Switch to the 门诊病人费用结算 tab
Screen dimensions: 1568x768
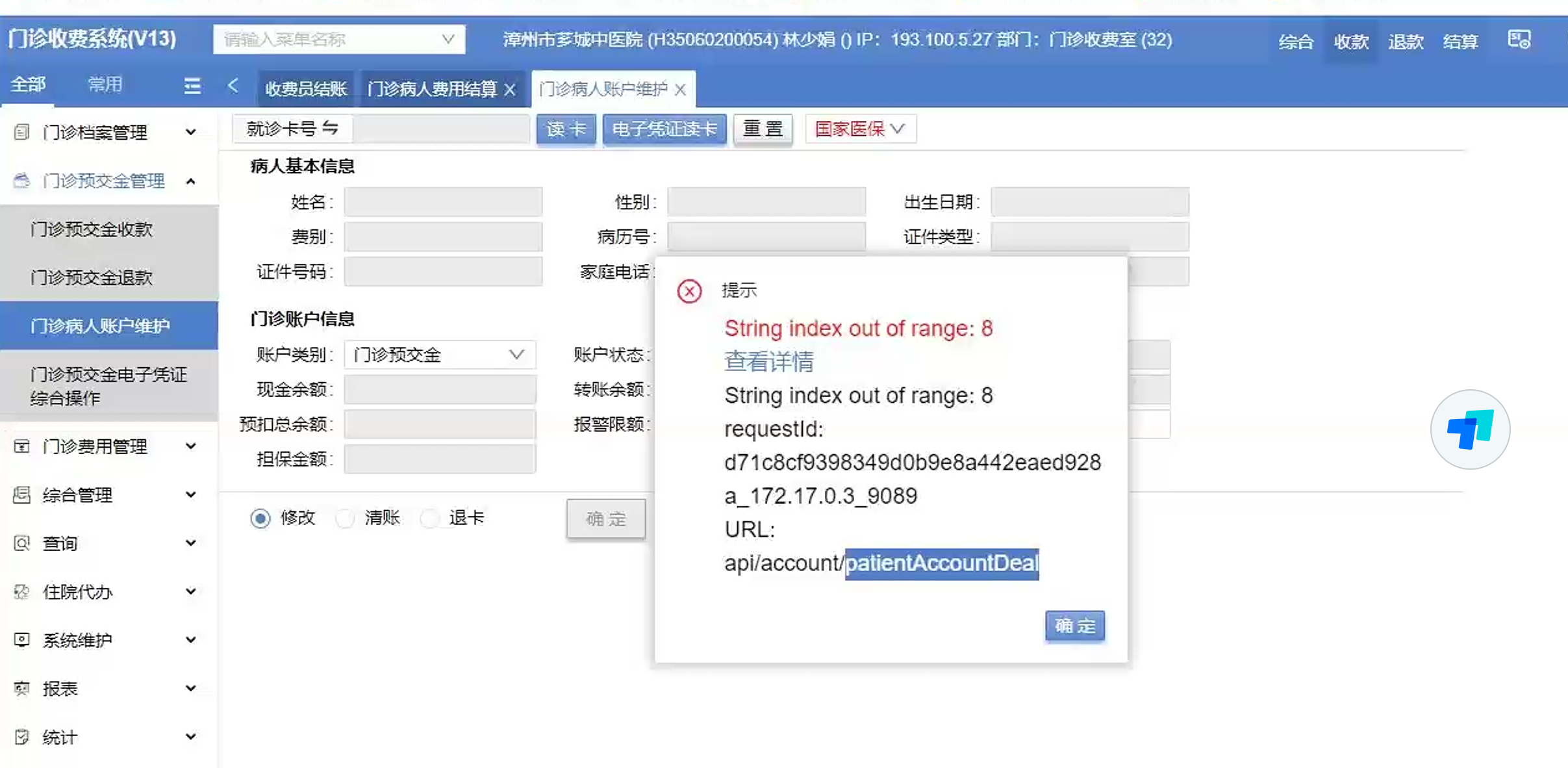(432, 89)
